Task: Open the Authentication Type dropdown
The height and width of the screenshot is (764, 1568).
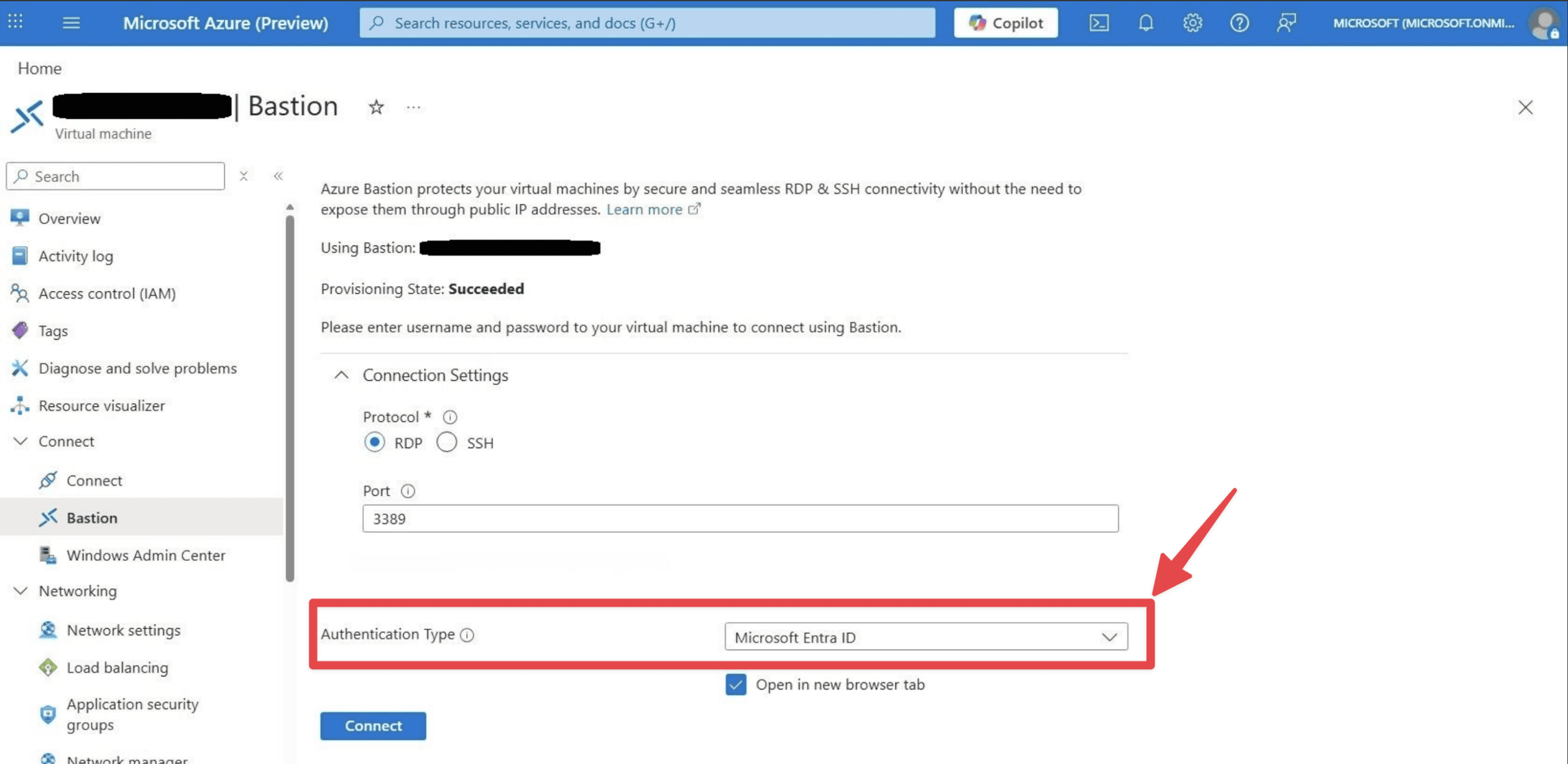Action: [x=925, y=637]
